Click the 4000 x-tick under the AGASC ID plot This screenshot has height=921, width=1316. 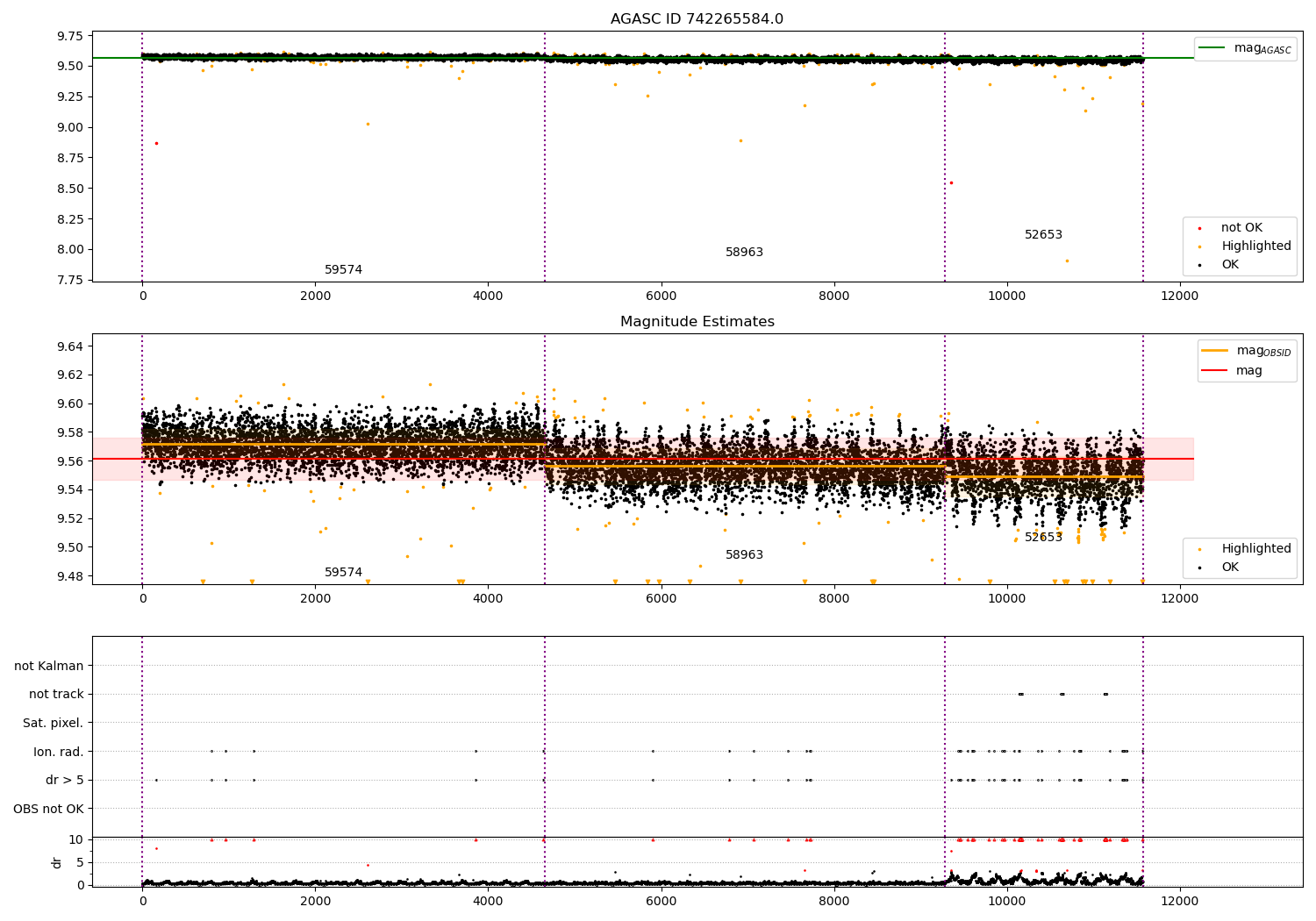(488, 296)
